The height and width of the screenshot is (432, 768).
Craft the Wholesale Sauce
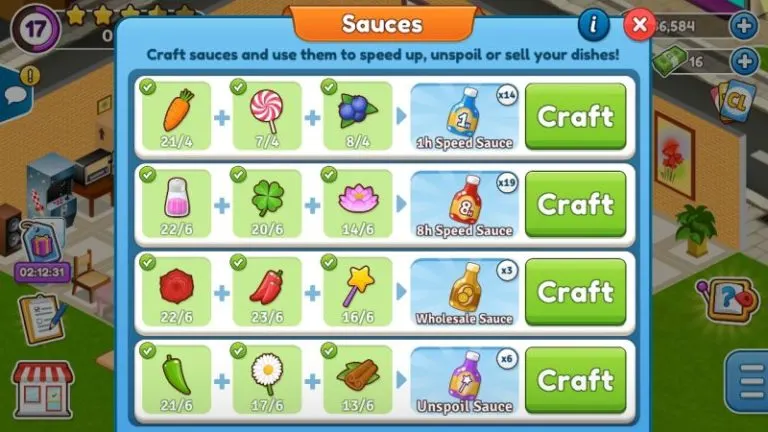(x=576, y=292)
